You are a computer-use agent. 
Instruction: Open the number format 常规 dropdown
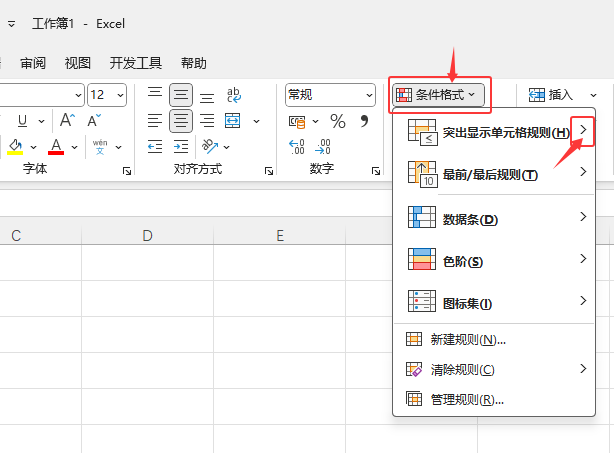point(369,95)
